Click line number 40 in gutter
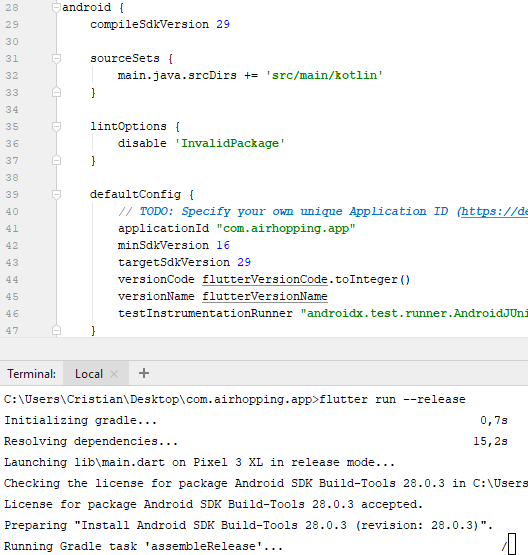The height and width of the screenshot is (555, 528). click(x=12, y=211)
